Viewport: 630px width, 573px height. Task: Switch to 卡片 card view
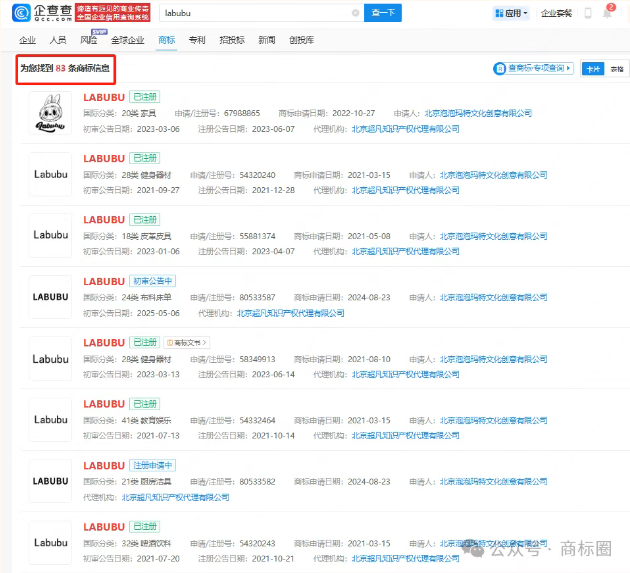pyautogui.click(x=592, y=69)
